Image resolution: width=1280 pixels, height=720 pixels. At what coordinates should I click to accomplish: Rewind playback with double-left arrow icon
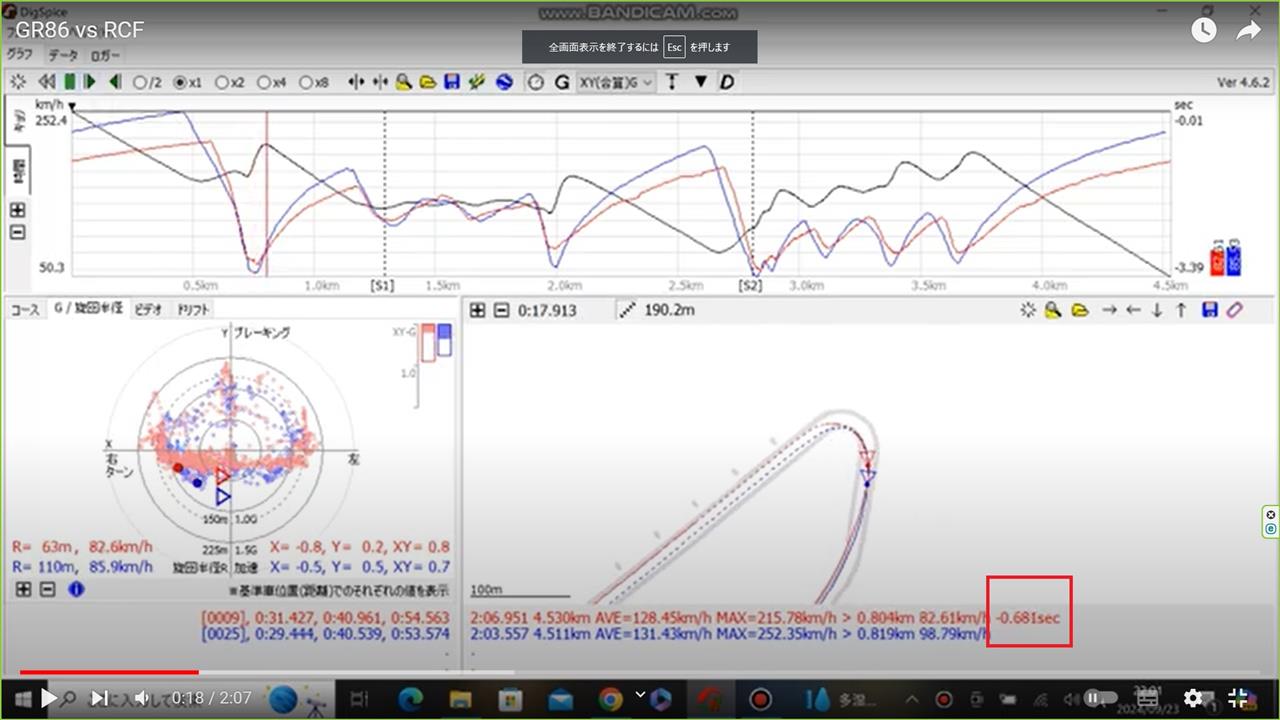coord(46,82)
